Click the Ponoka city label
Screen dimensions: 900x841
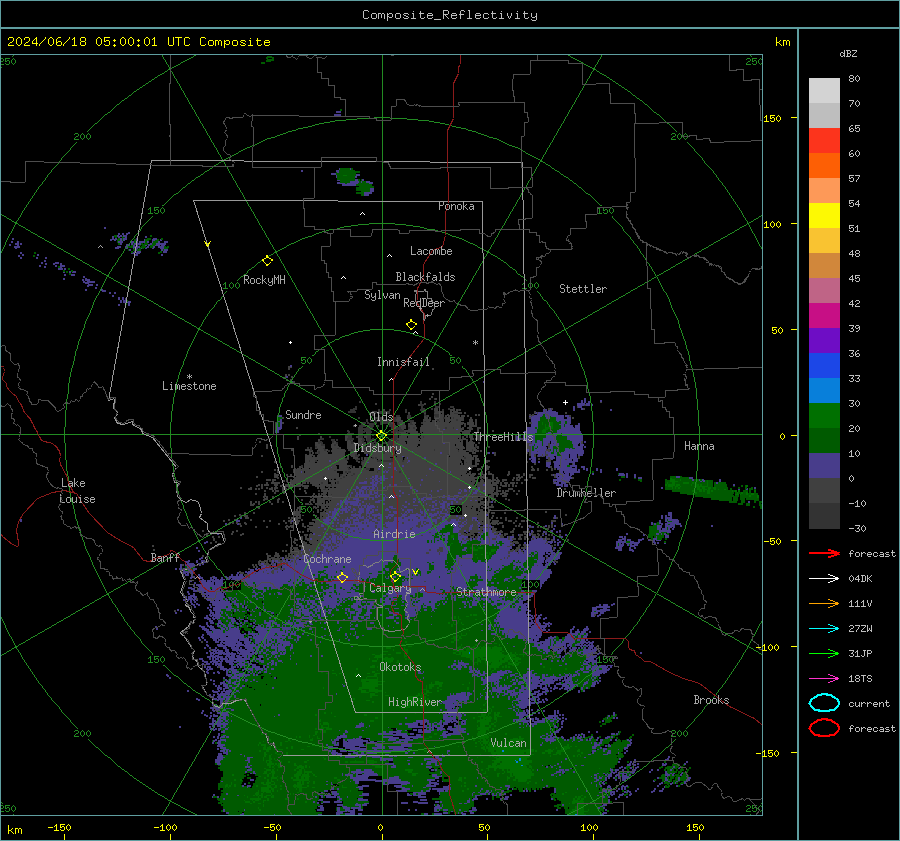(x=456, y=206)
